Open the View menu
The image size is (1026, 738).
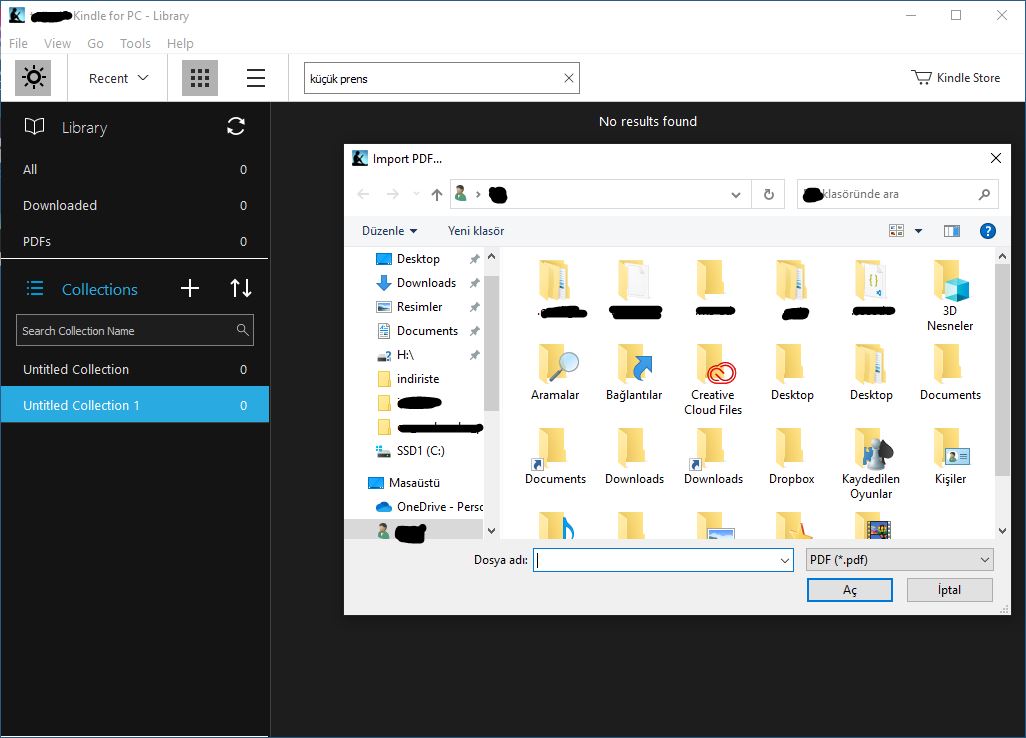pyautogui.click(x=58, y=43)
